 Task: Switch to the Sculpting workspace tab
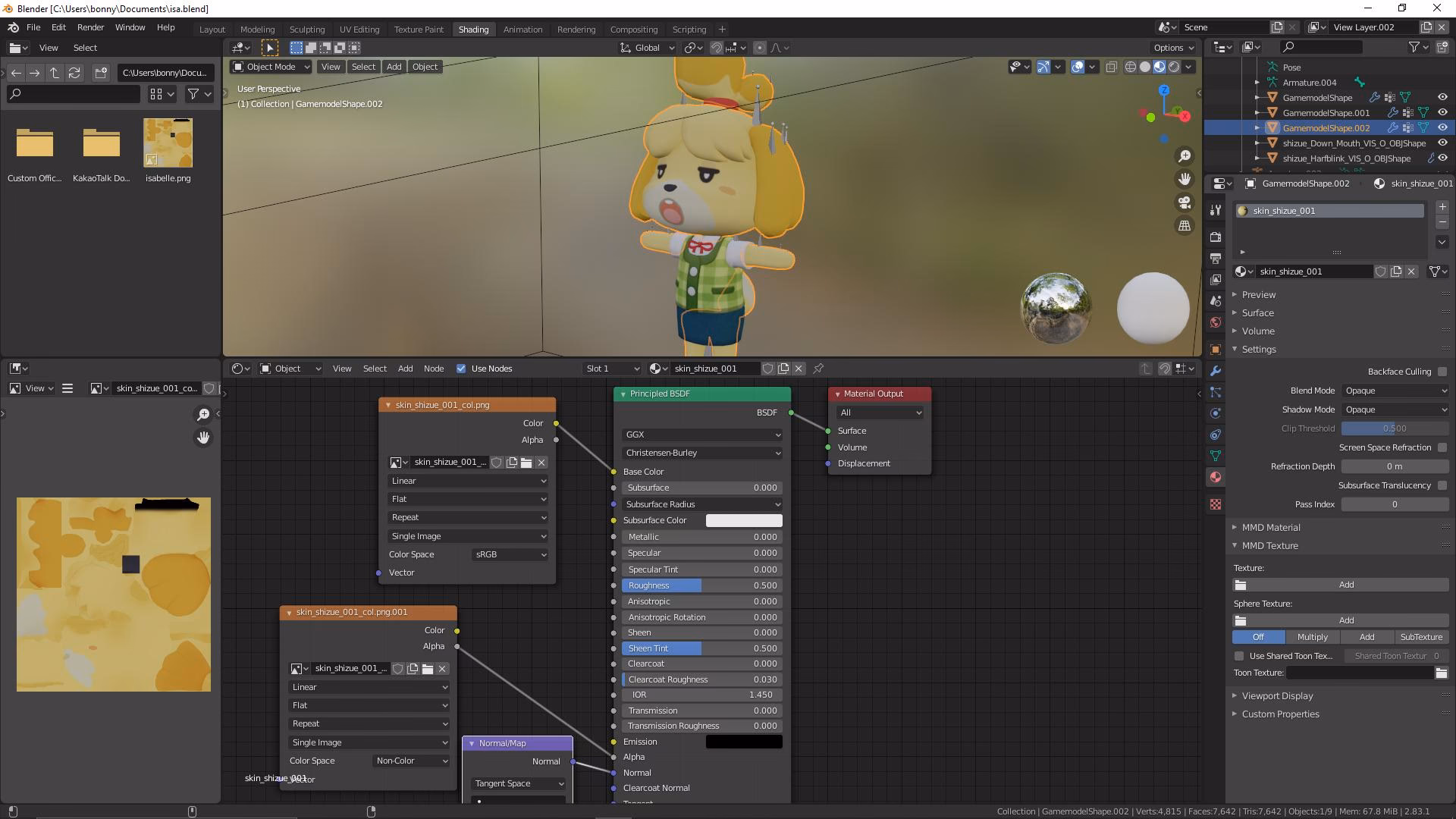tap(307, 30)
